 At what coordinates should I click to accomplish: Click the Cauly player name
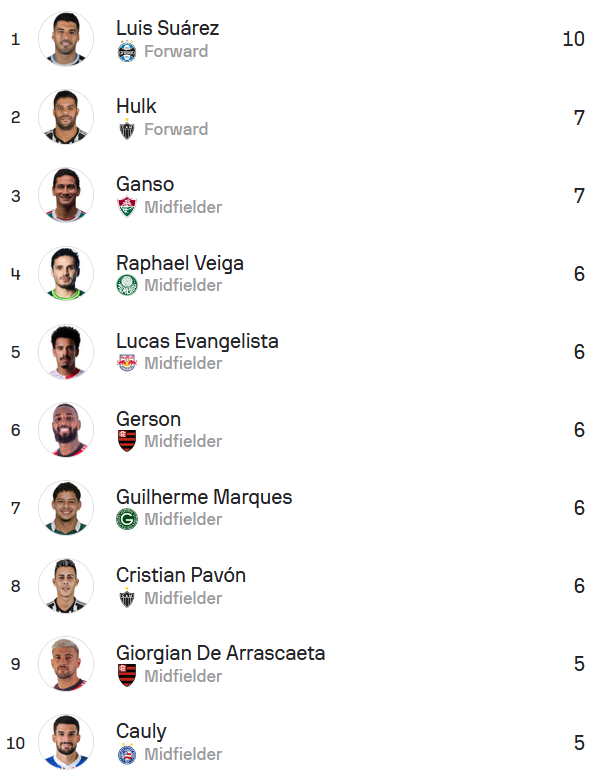141,731
